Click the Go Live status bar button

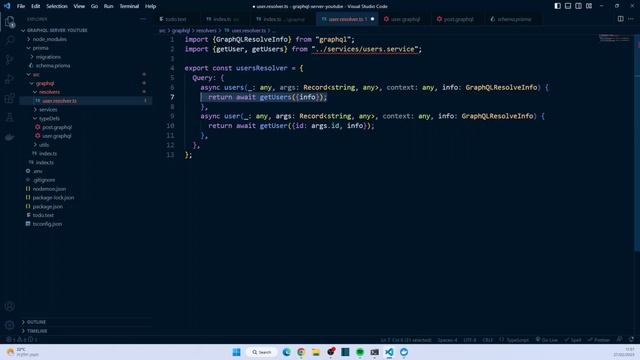[x=547, y=340]
